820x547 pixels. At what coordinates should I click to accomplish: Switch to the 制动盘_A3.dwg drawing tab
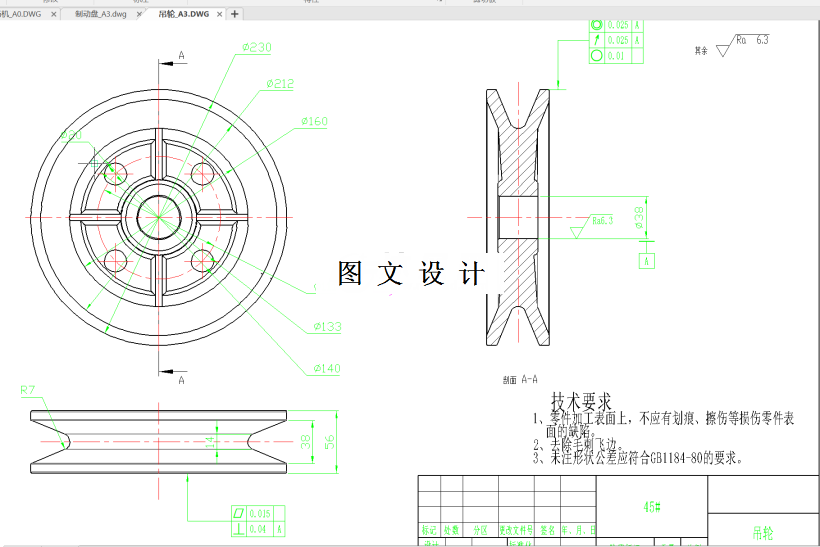click(x=100, y=14)
